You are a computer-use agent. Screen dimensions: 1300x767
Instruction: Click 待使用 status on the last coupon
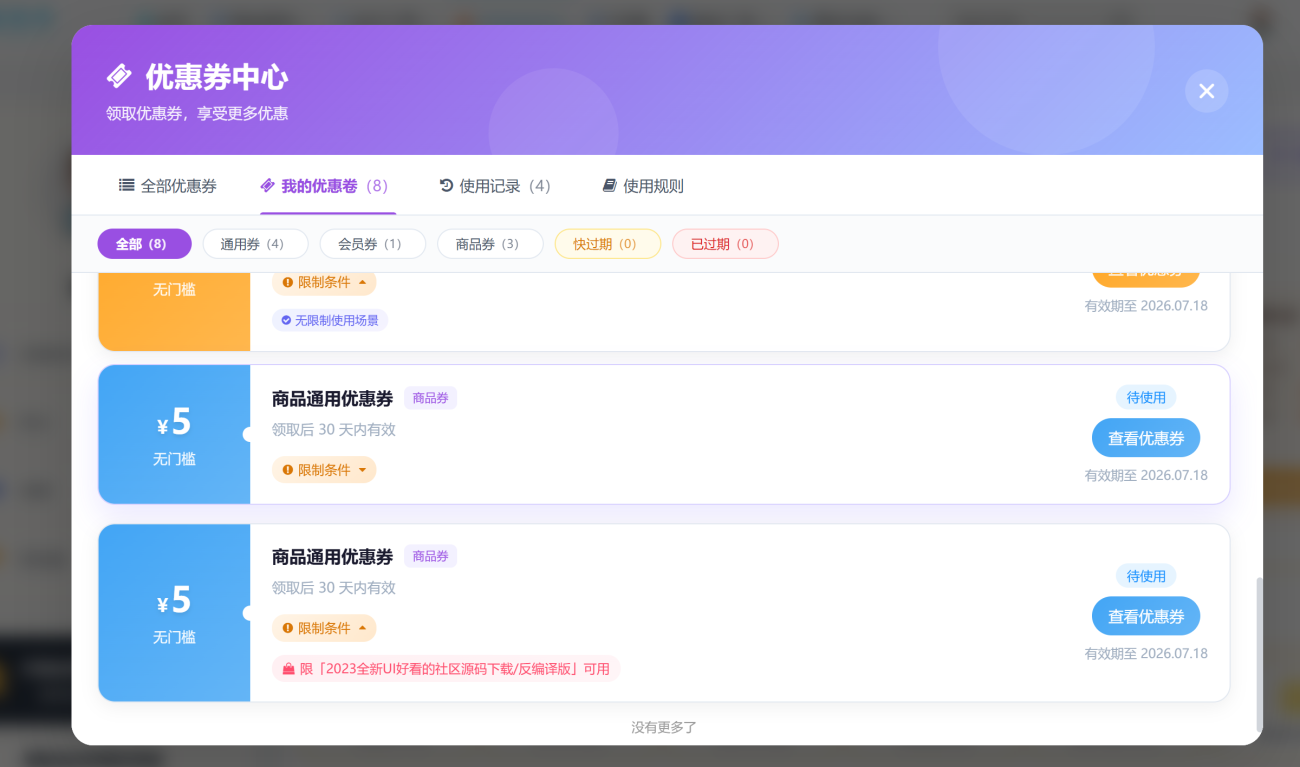coord(1146,576)
